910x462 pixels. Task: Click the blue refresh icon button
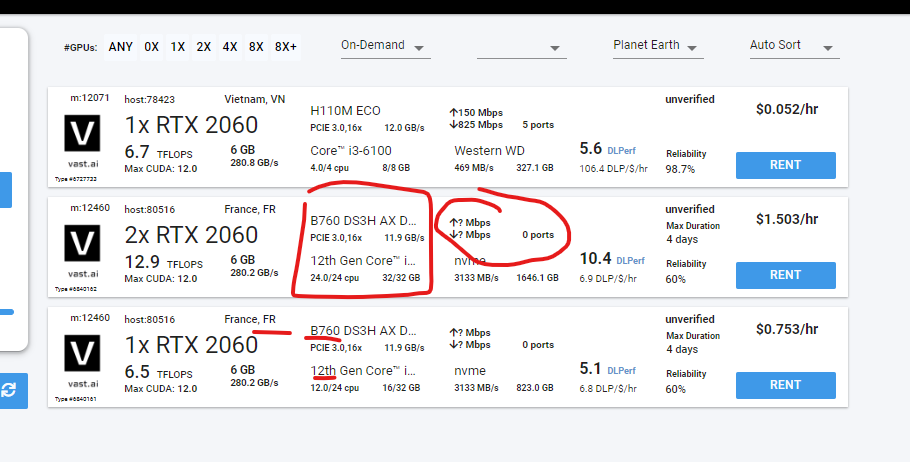9,390
